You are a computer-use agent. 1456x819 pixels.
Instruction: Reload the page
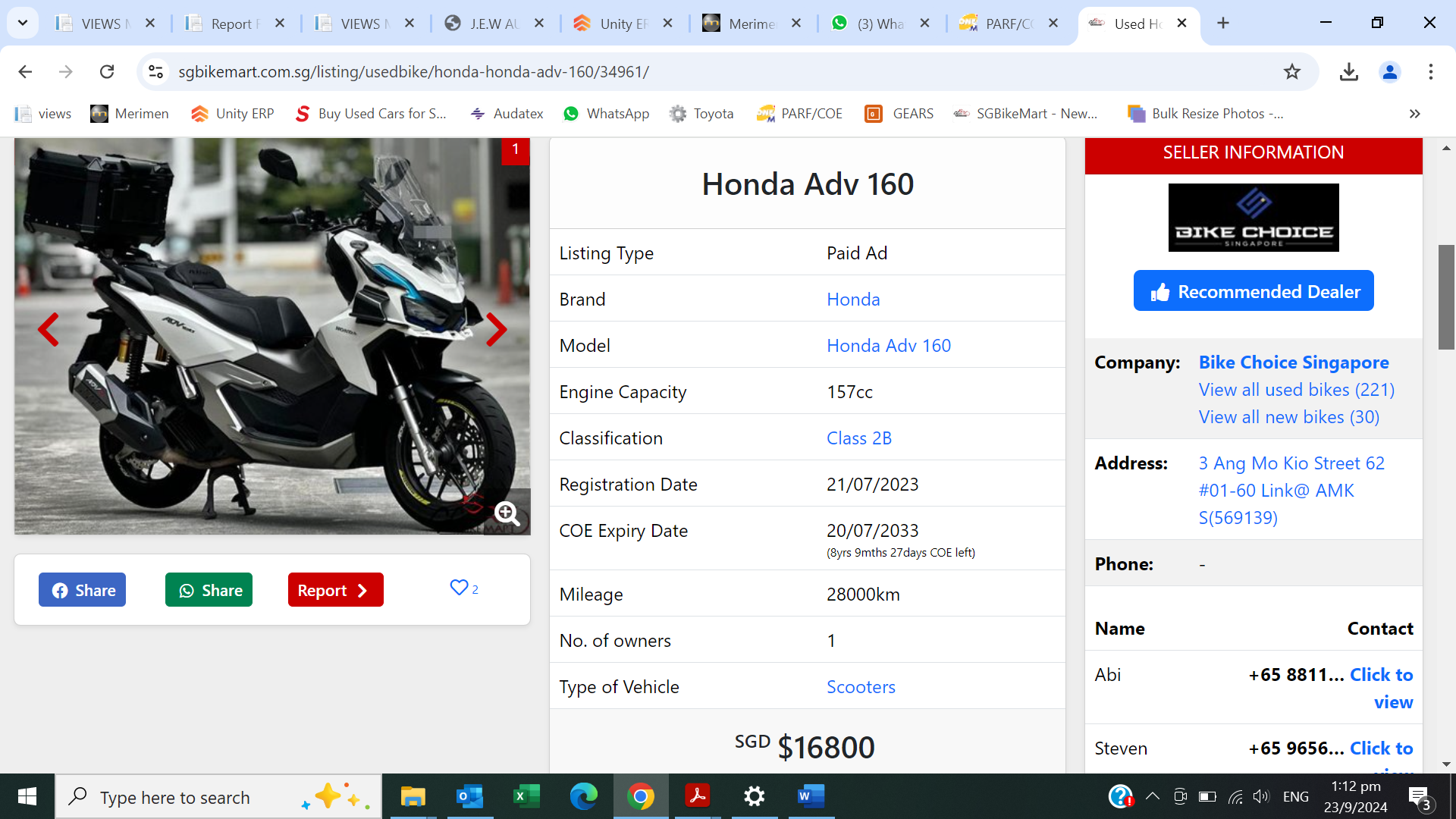coord(107,72)
